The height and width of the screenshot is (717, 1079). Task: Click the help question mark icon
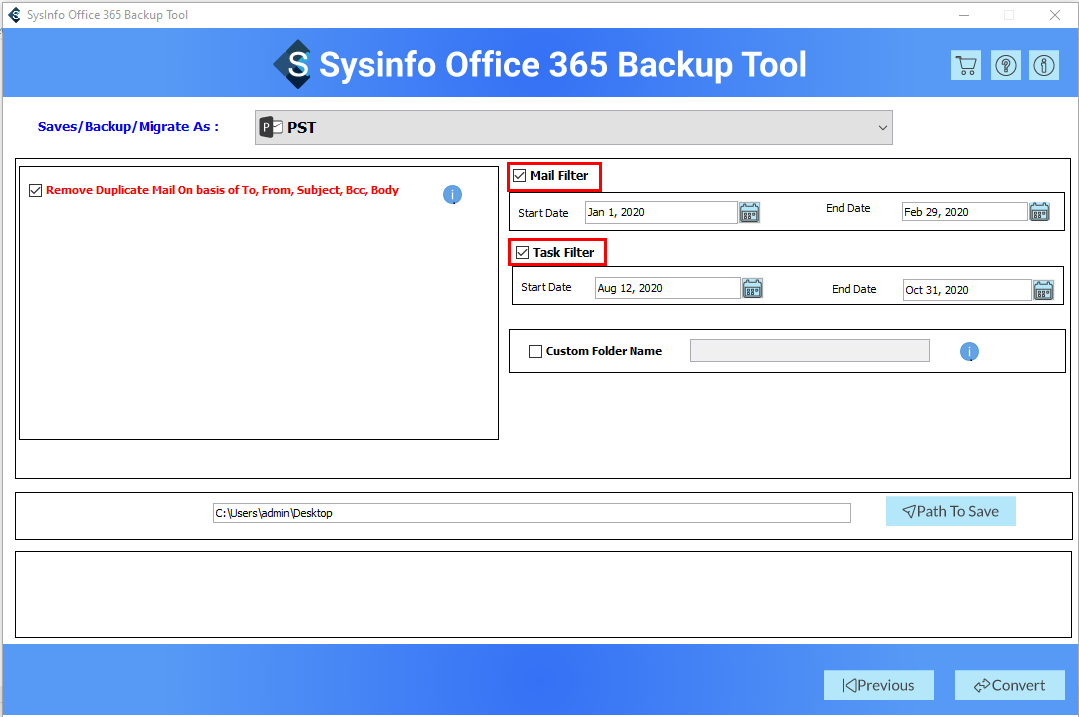click(x=1005, y=65)
